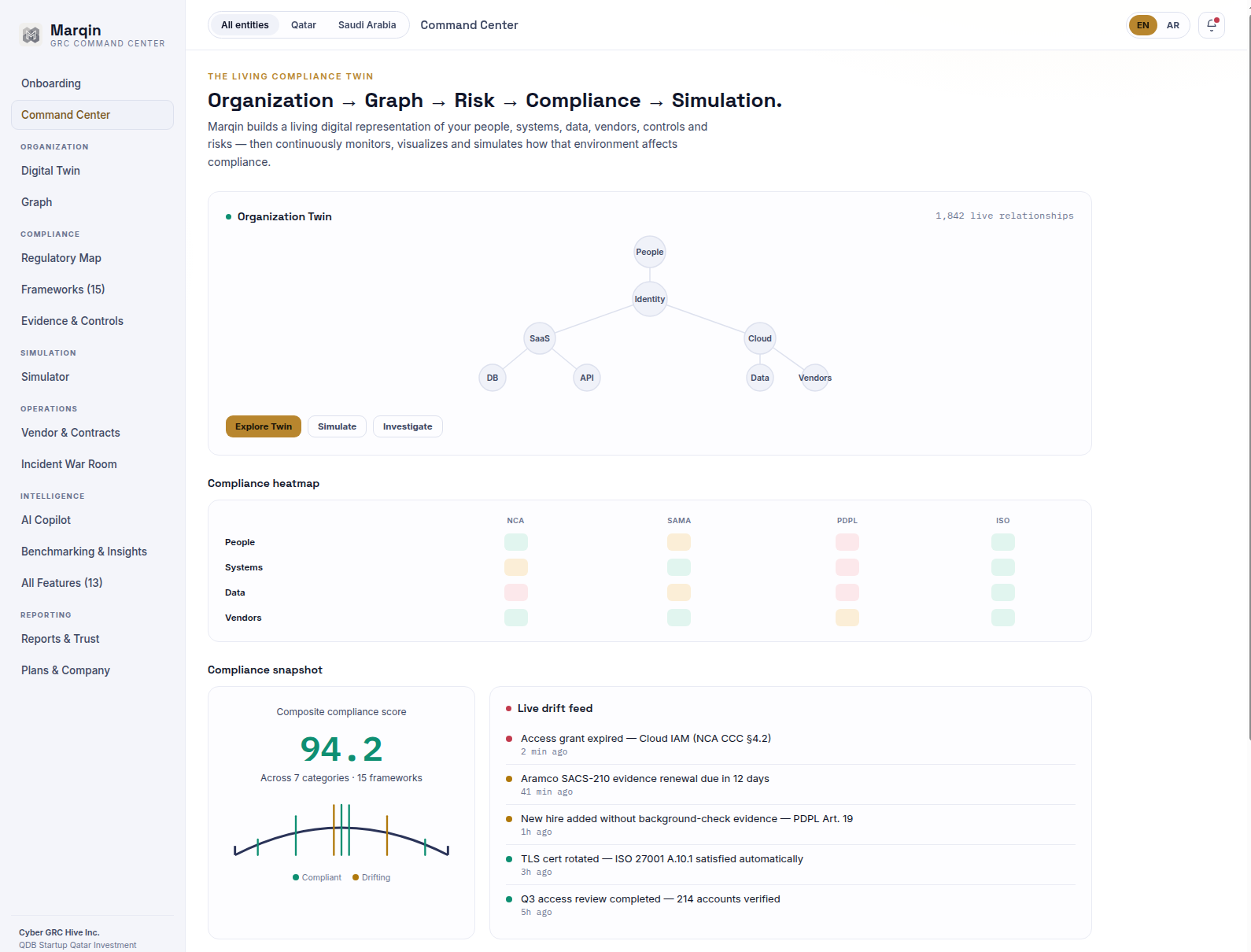Click the Investigate button

tap(408, 426)
